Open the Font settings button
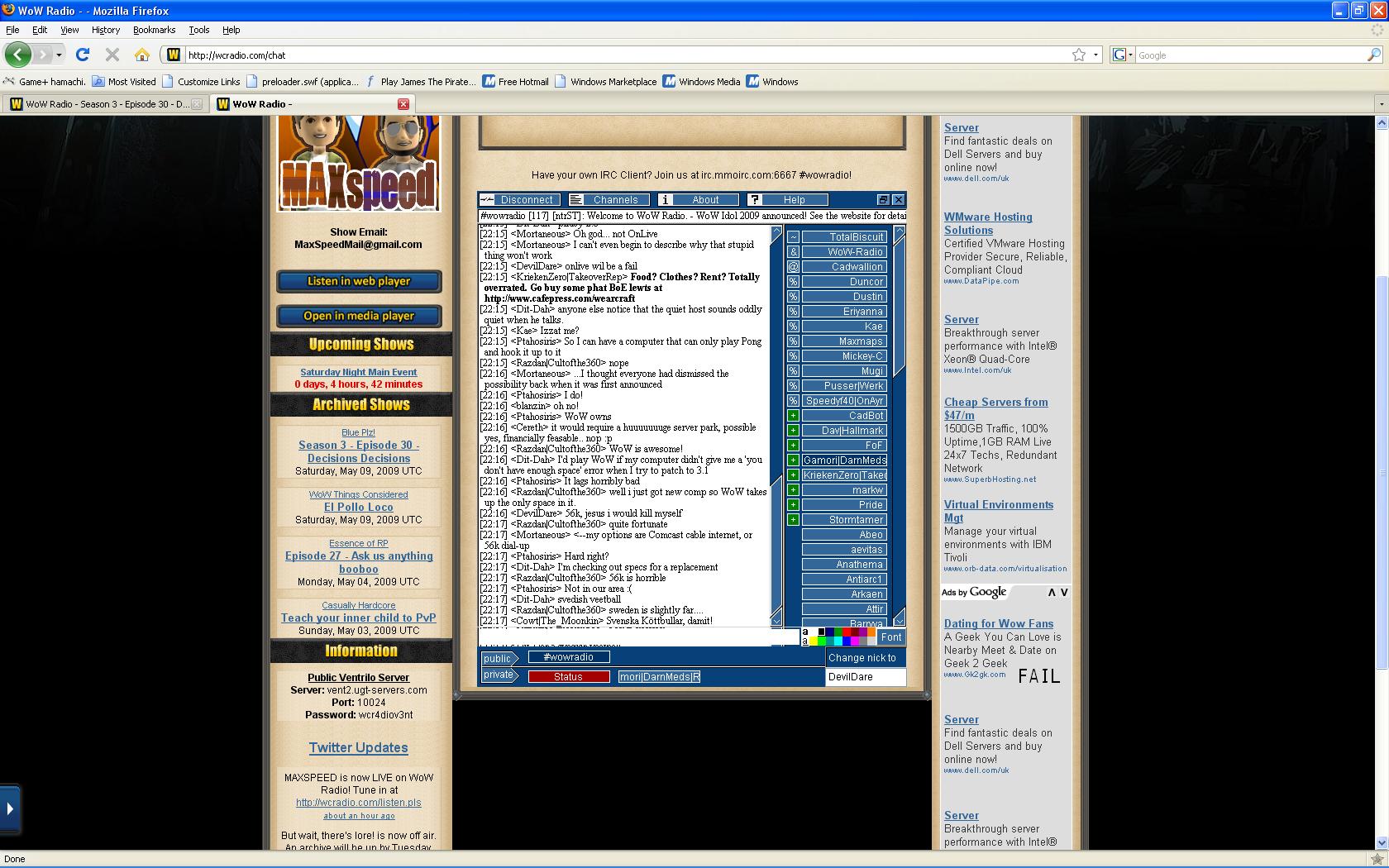Screen dimensions: 1389x868 (891, 637)
